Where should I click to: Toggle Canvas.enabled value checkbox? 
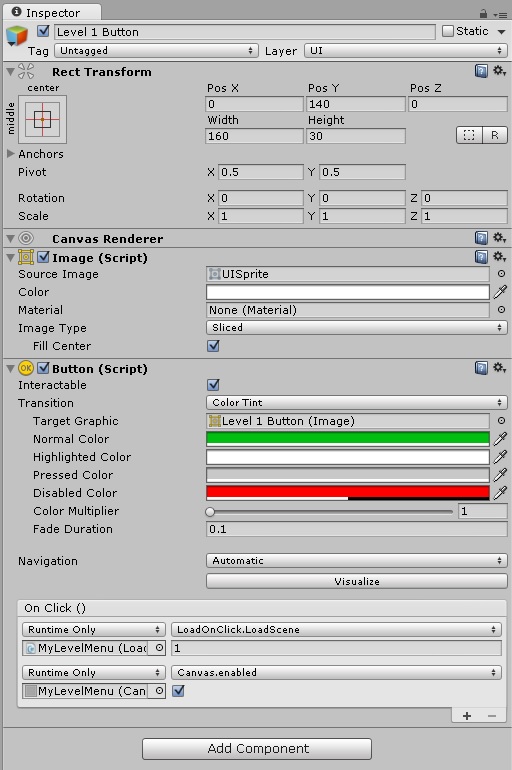pos(178,691)
